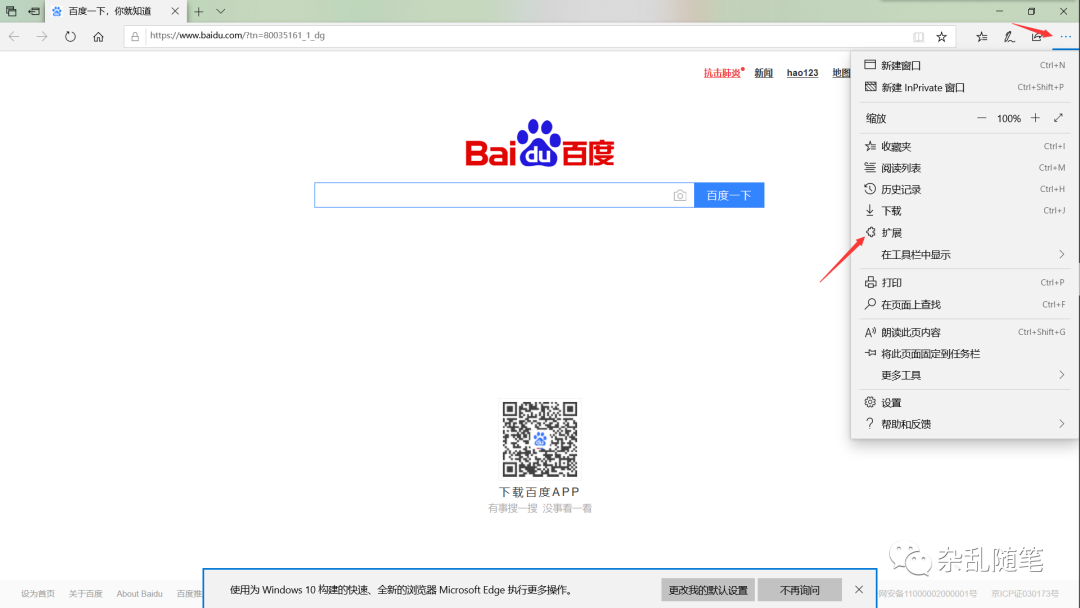Click the 百度一下 search button
1080x608 pixels.
point(729,195)
